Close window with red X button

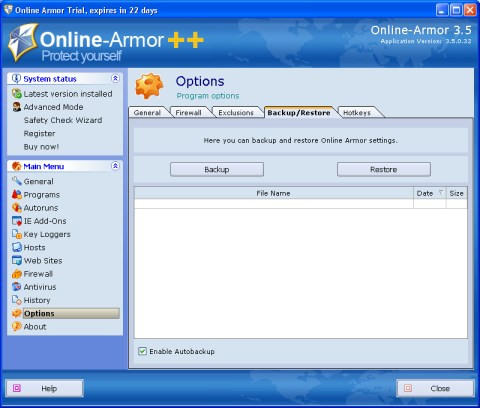pos(470,10)
